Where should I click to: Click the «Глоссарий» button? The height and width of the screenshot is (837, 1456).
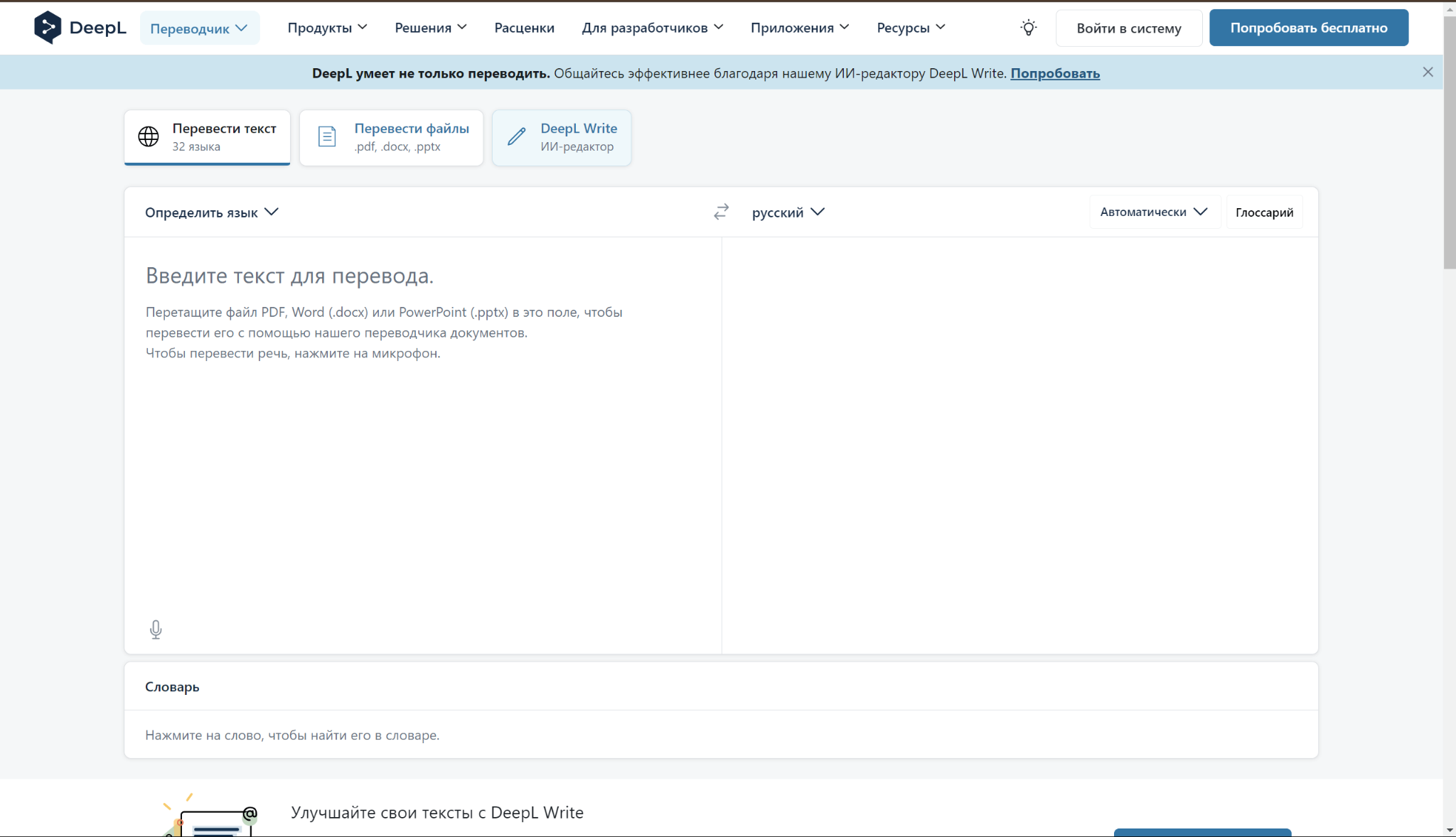pos(1263,212)
